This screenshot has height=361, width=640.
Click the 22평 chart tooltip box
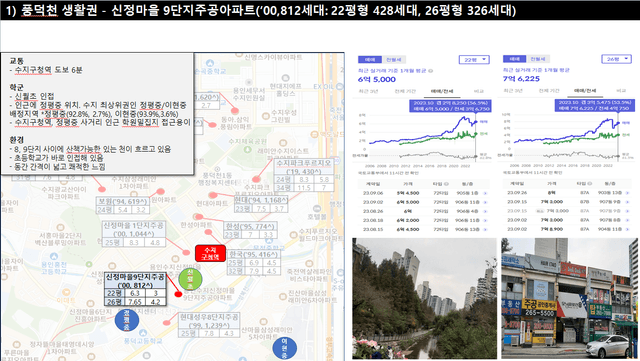pos(450,106)
